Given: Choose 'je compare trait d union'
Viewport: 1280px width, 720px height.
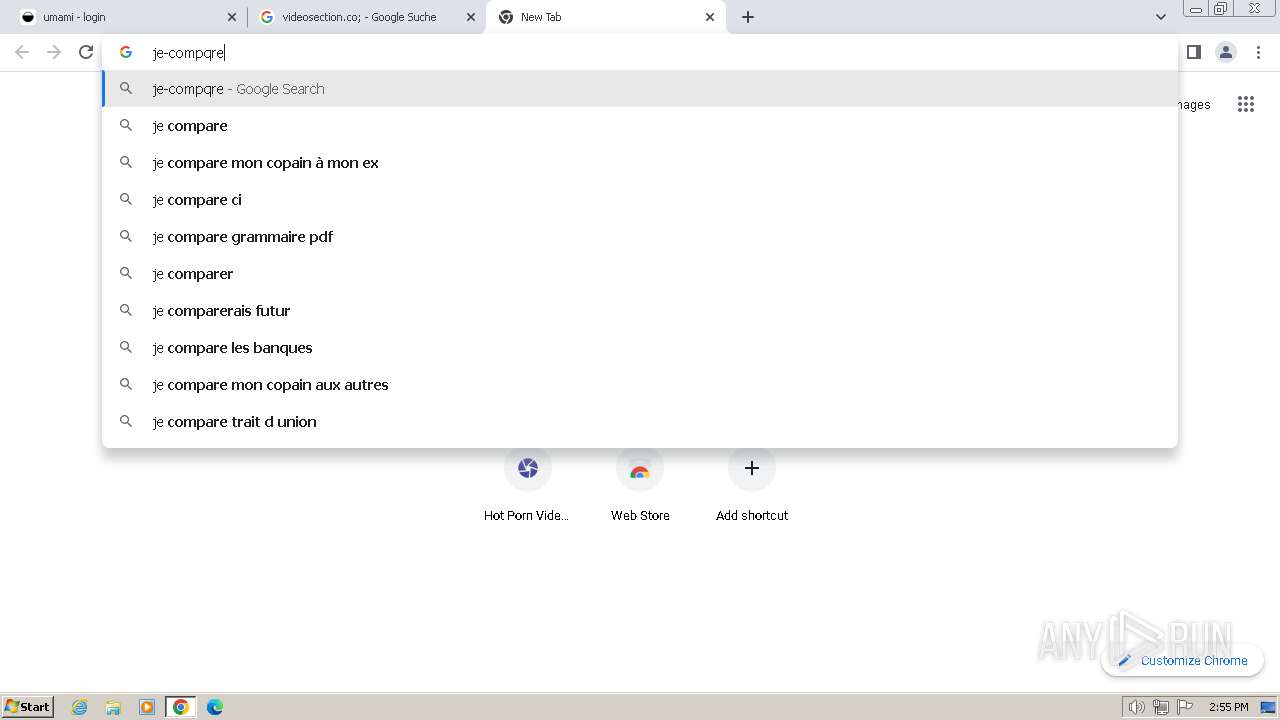Looking at the screenshot, I should click(640, 422).
